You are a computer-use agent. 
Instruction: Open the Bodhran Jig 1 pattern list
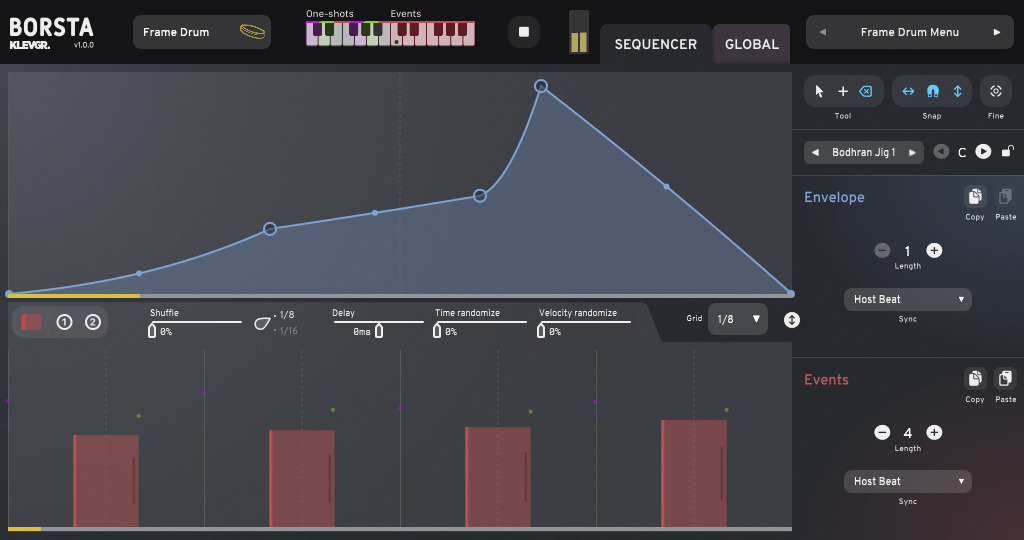pyautogui.click(x=863, y=153)
